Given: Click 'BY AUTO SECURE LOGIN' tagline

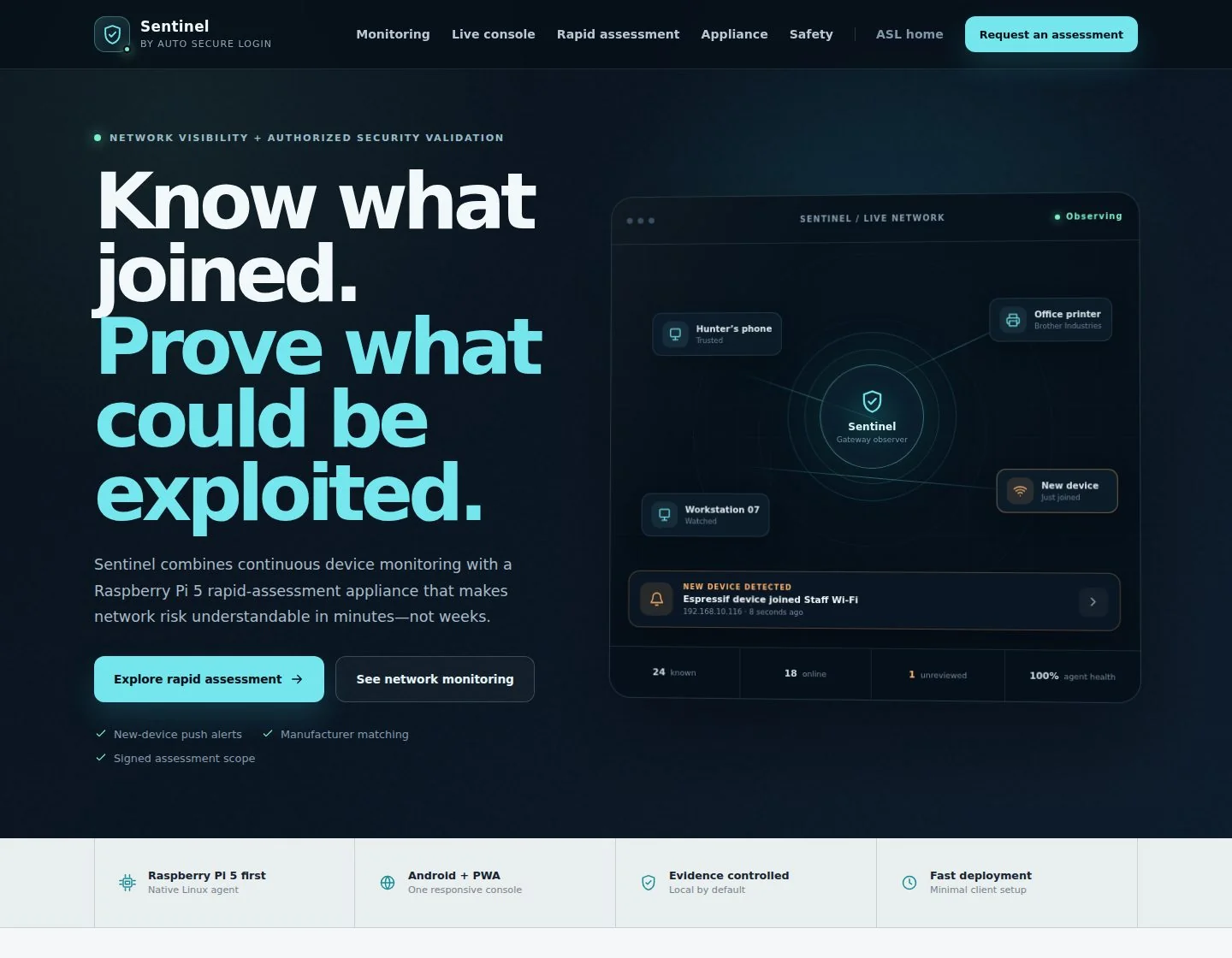Looking at the screenshot, I should coord(205,44).
